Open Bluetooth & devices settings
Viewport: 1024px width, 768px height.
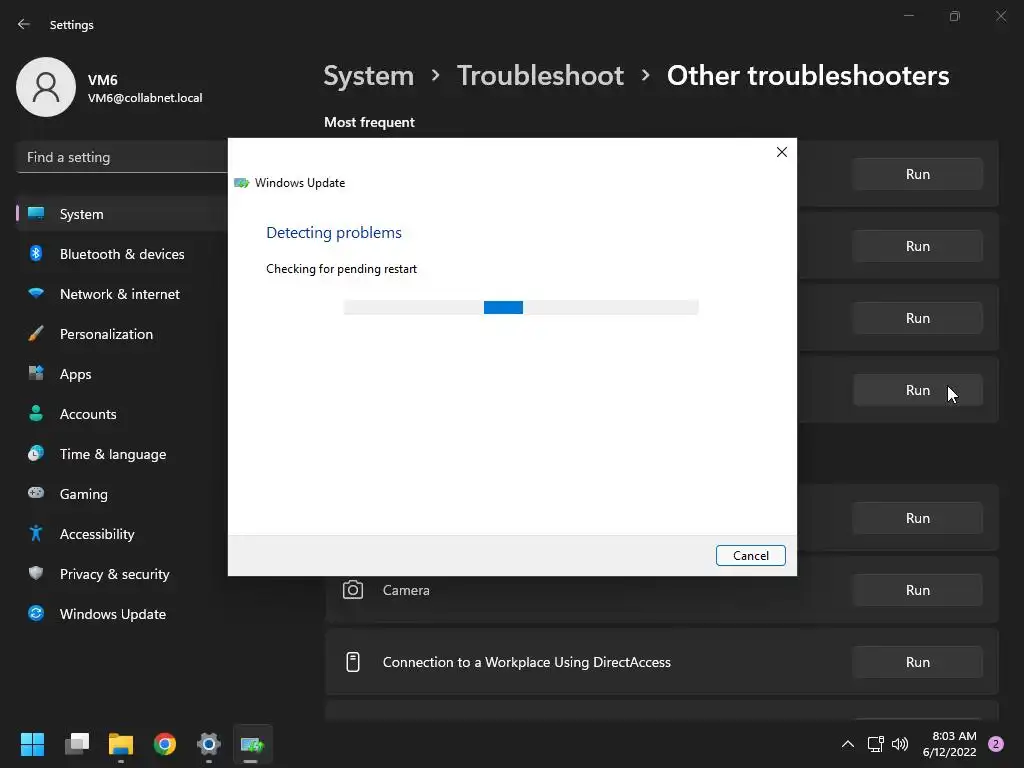122,254
